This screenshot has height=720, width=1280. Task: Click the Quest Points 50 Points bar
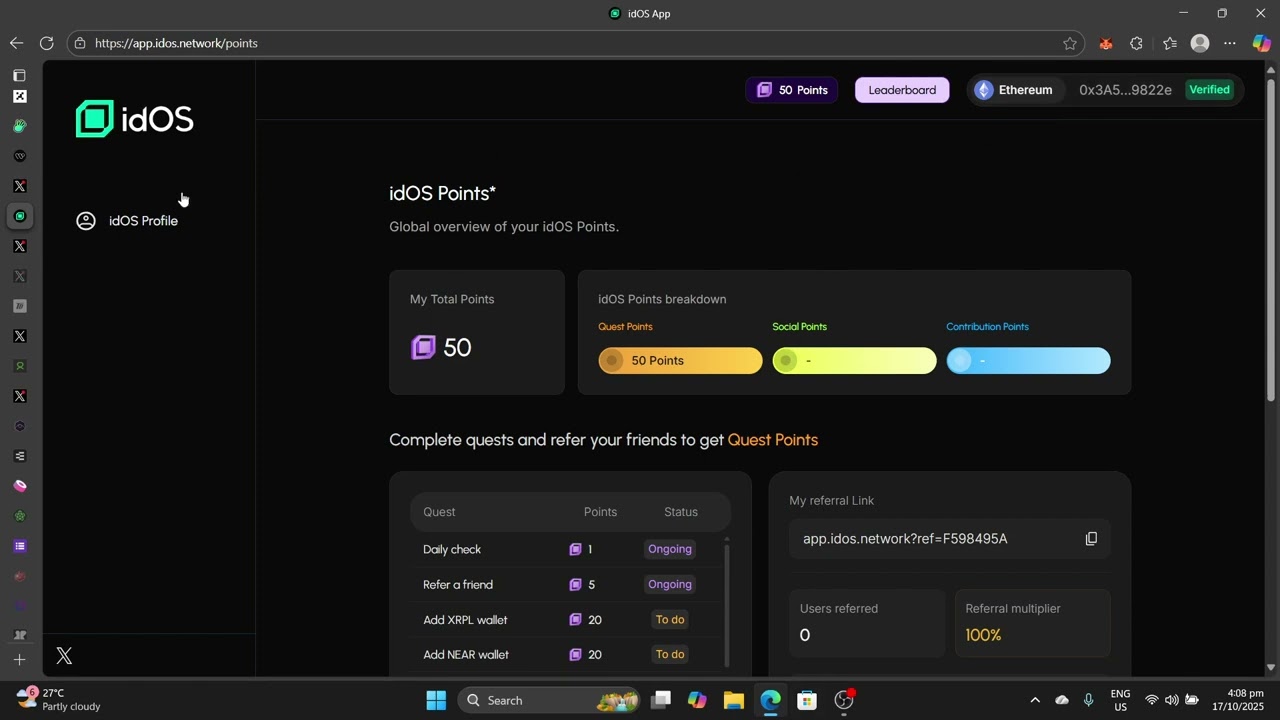click(x=680, y=361)
